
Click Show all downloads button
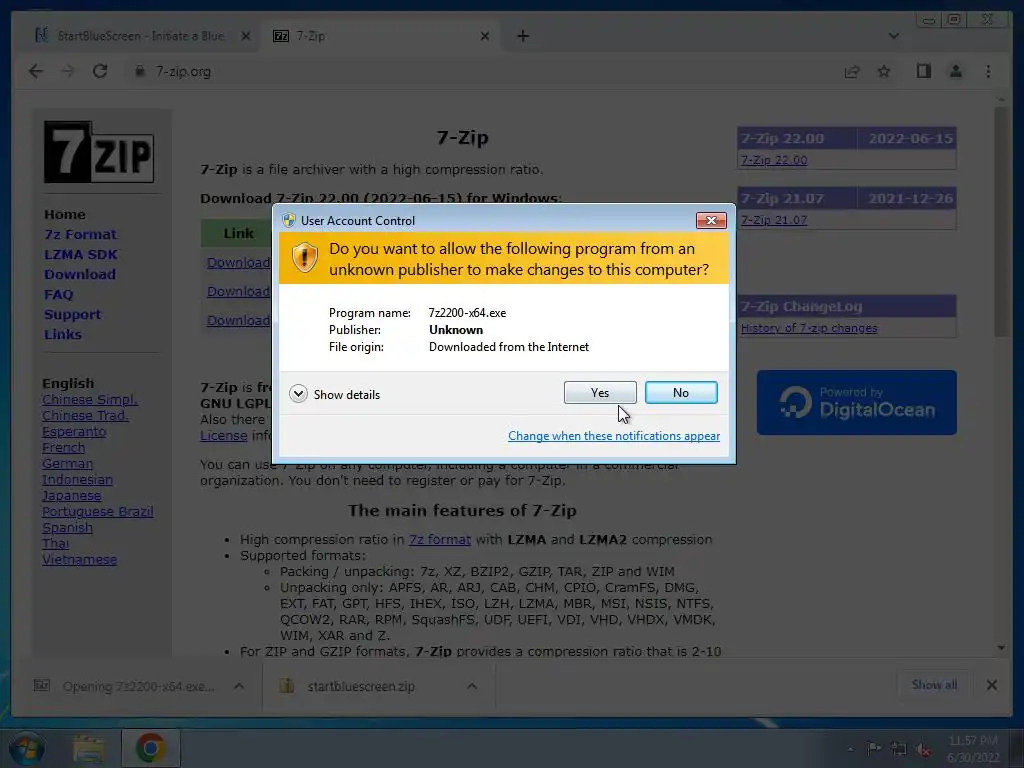(935, 684)
